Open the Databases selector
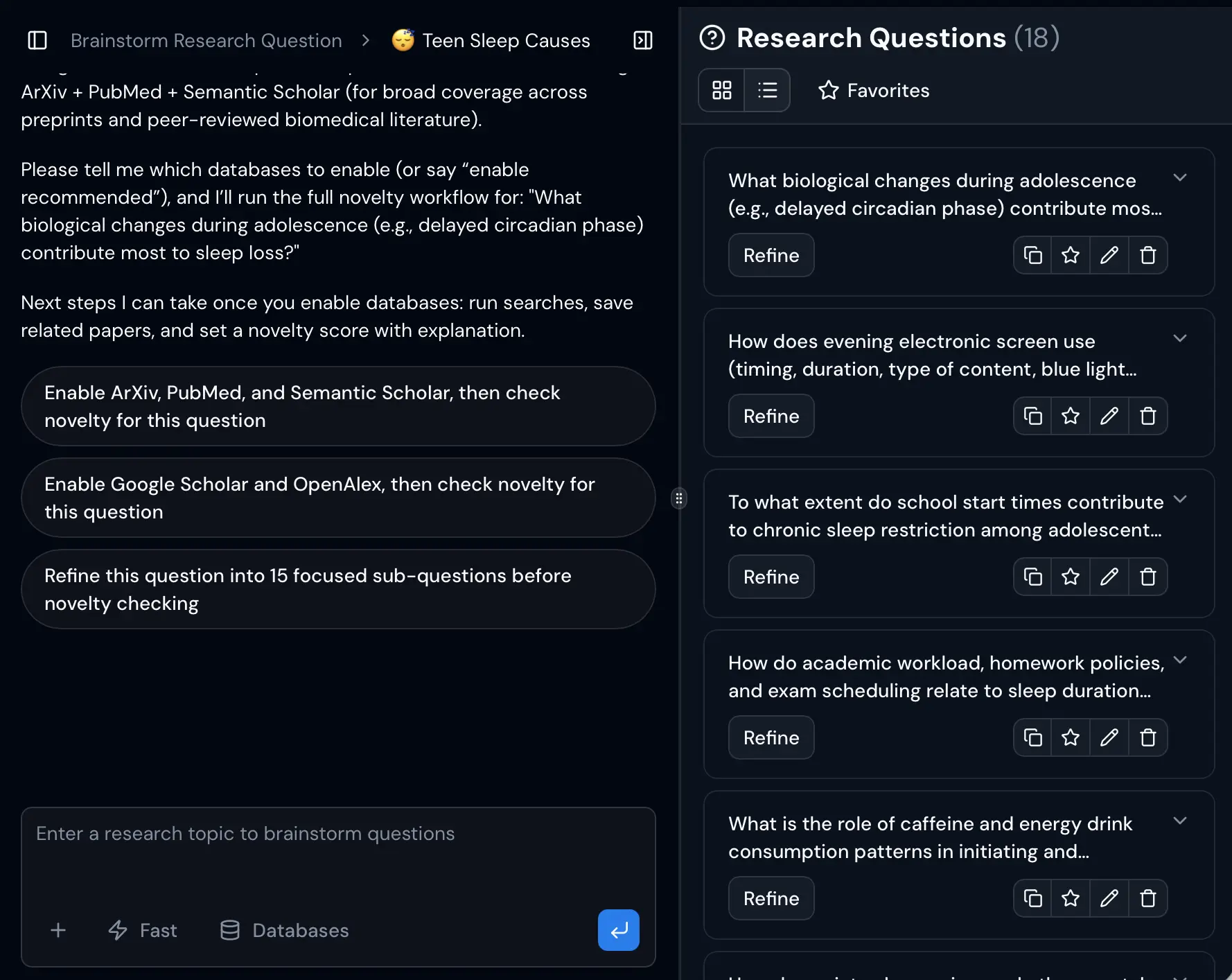Image resolution: width=1232 pixels, height=980 pixels. coord(283,930)
